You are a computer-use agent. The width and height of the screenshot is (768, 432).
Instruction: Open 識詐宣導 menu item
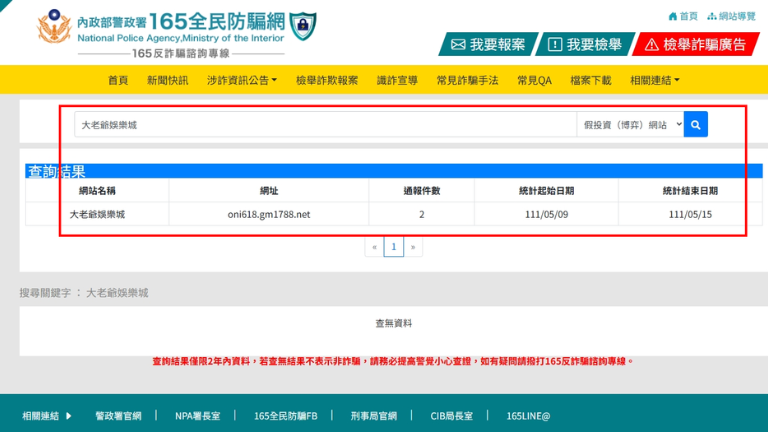pyautogui.click(x=397, y=80)
